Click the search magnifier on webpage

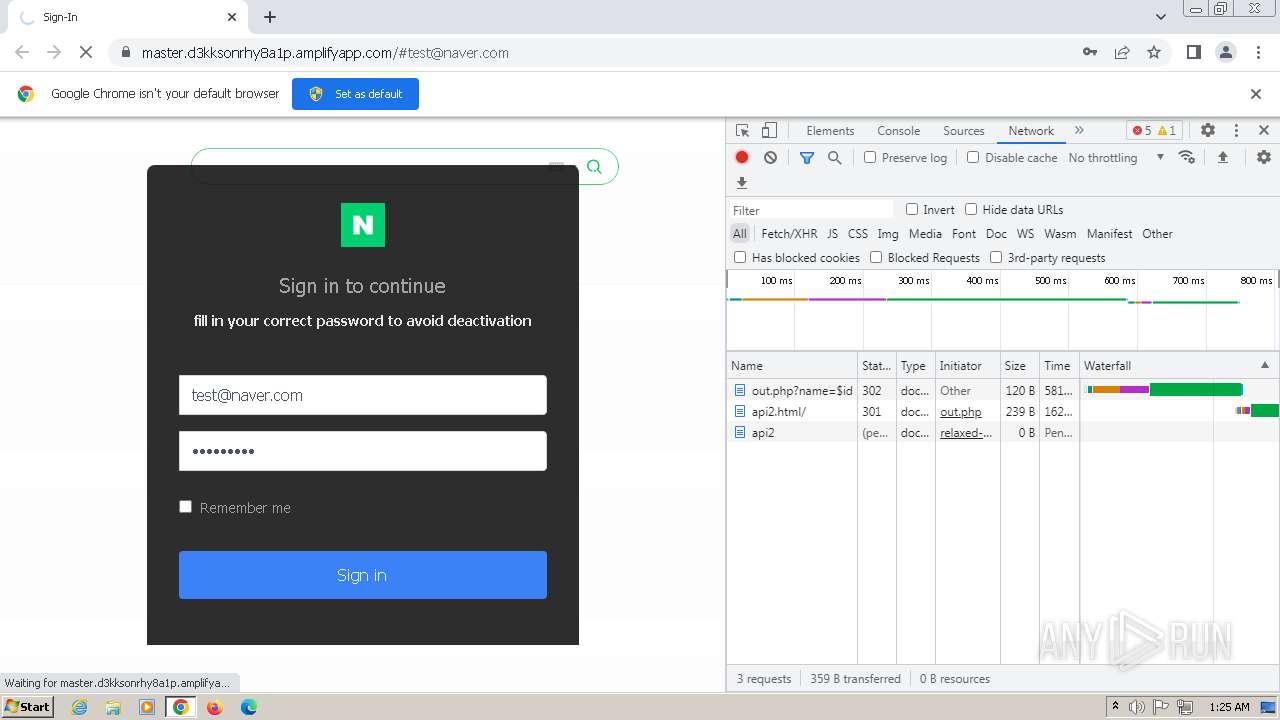(x=594, y=166)
